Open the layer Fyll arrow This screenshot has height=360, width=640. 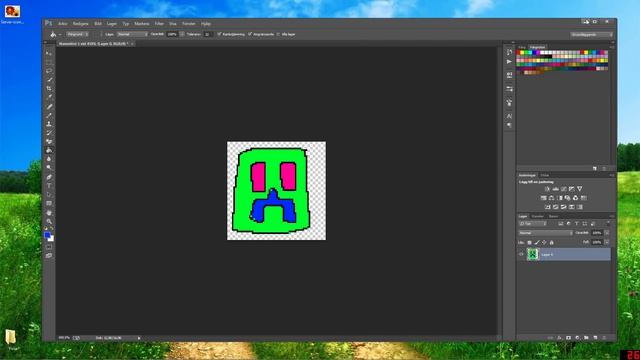607,242
